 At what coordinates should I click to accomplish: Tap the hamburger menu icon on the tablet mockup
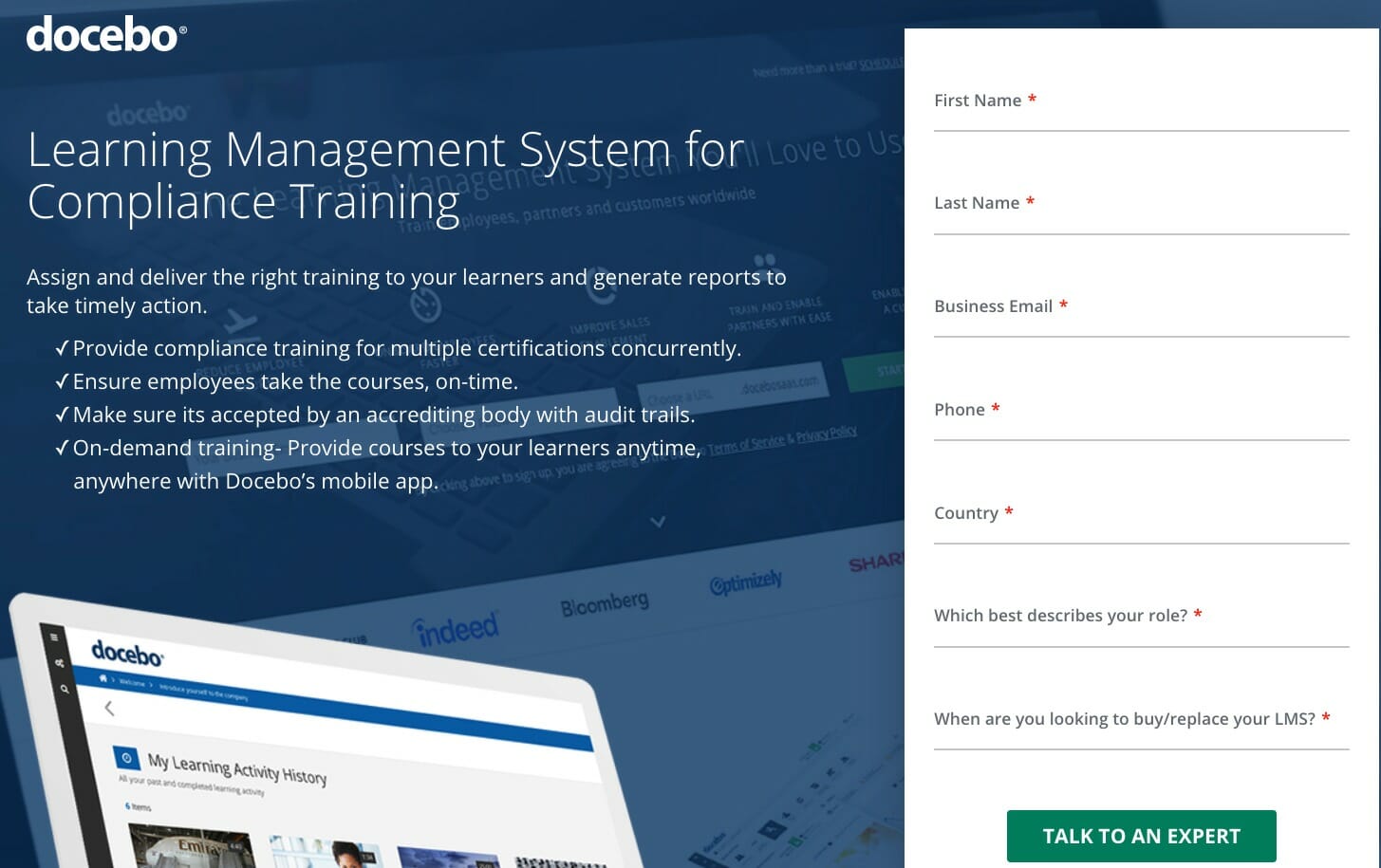(x=54, y=637)
